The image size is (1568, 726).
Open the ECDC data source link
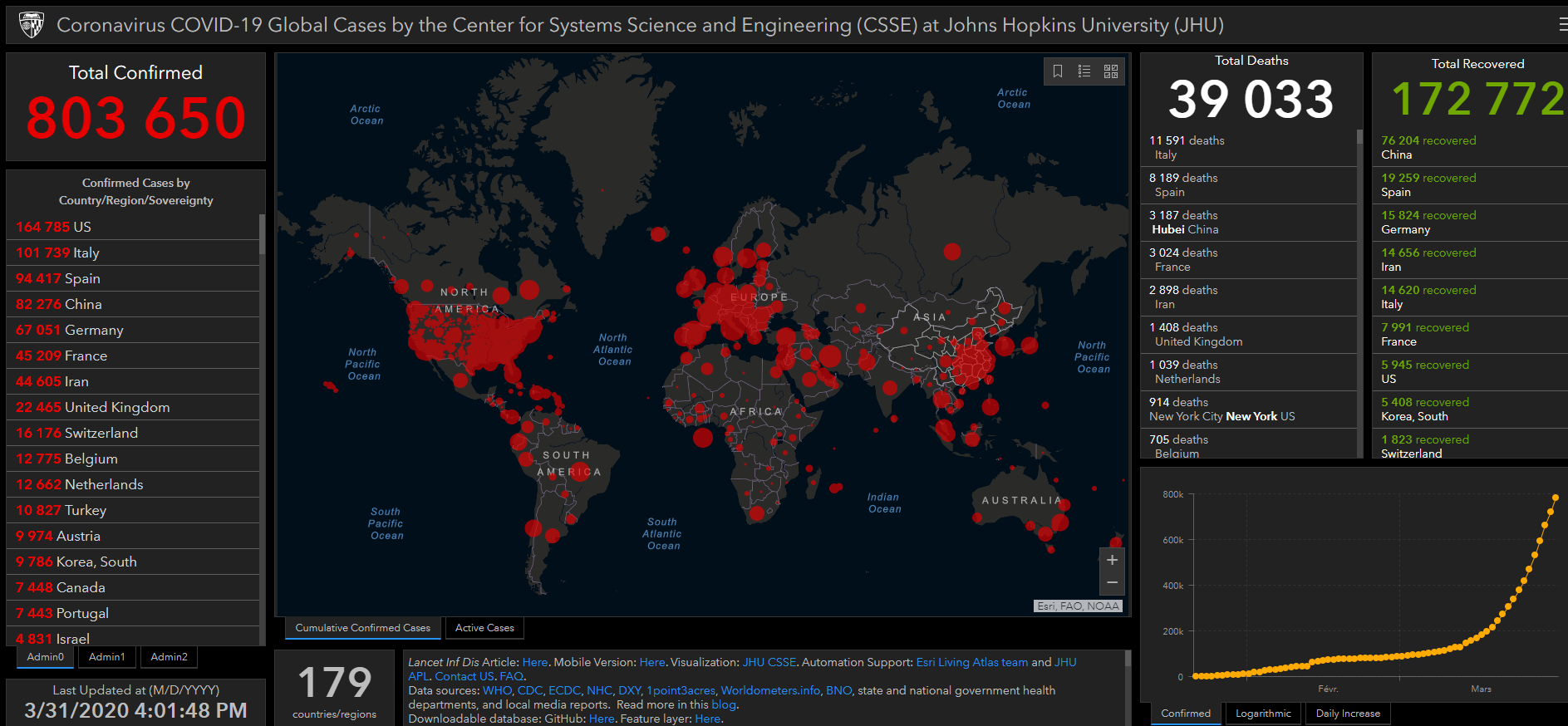(x=564, y=690)
